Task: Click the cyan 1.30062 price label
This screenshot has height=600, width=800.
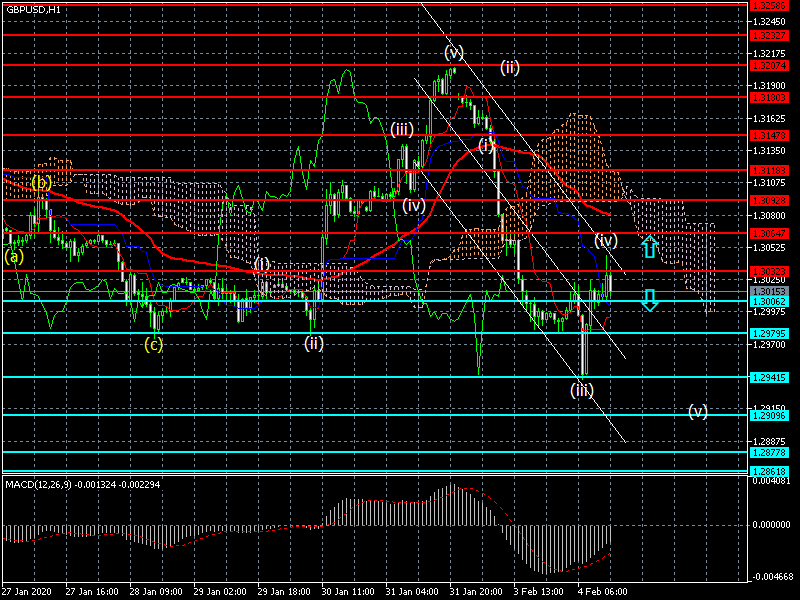Action: pyautogui.click(x=769, y=302)
